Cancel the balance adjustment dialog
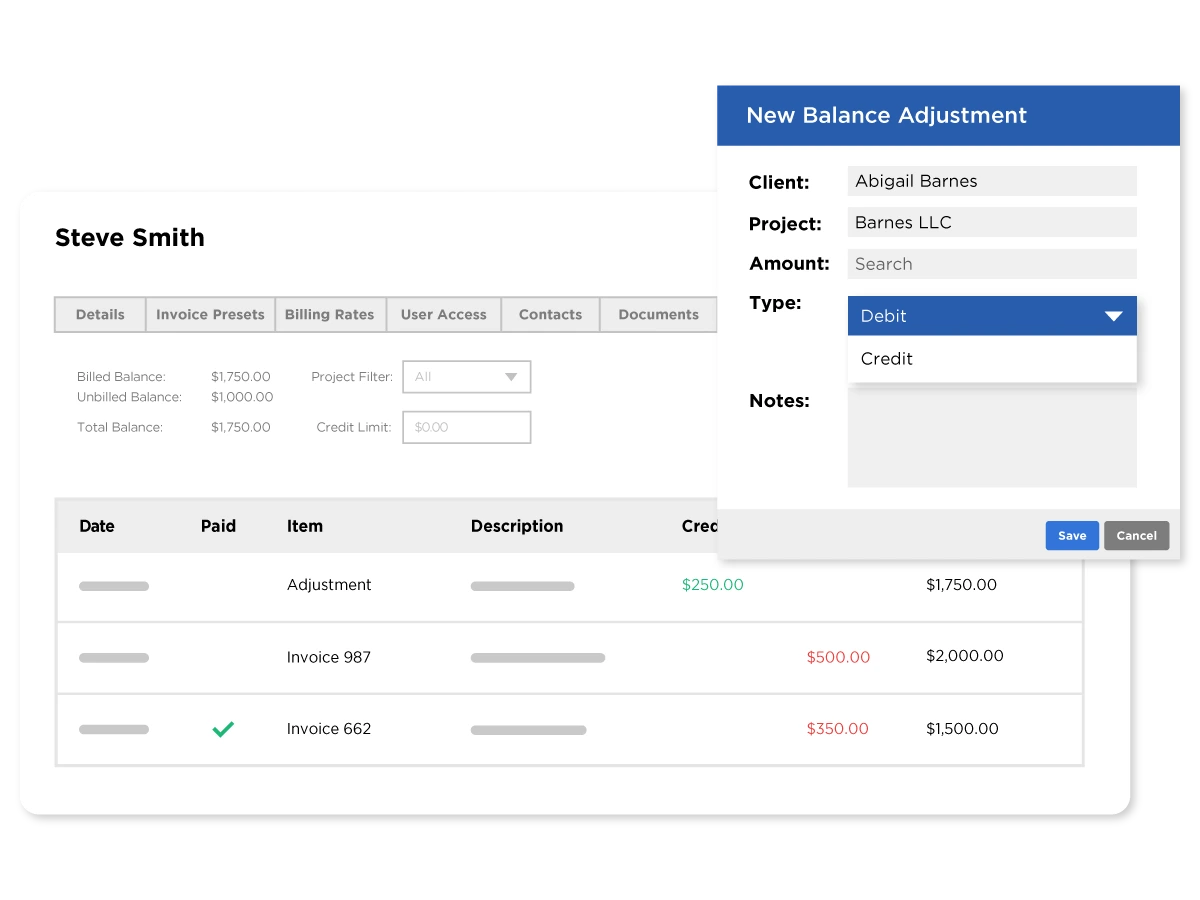1200x900 pixels. tap(1136, 536)
